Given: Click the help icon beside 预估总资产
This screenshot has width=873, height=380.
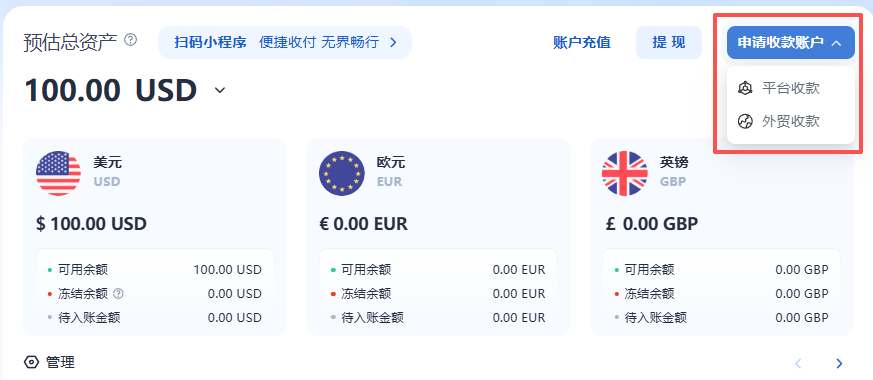Looking at the screenshot, I should point(130,40).
